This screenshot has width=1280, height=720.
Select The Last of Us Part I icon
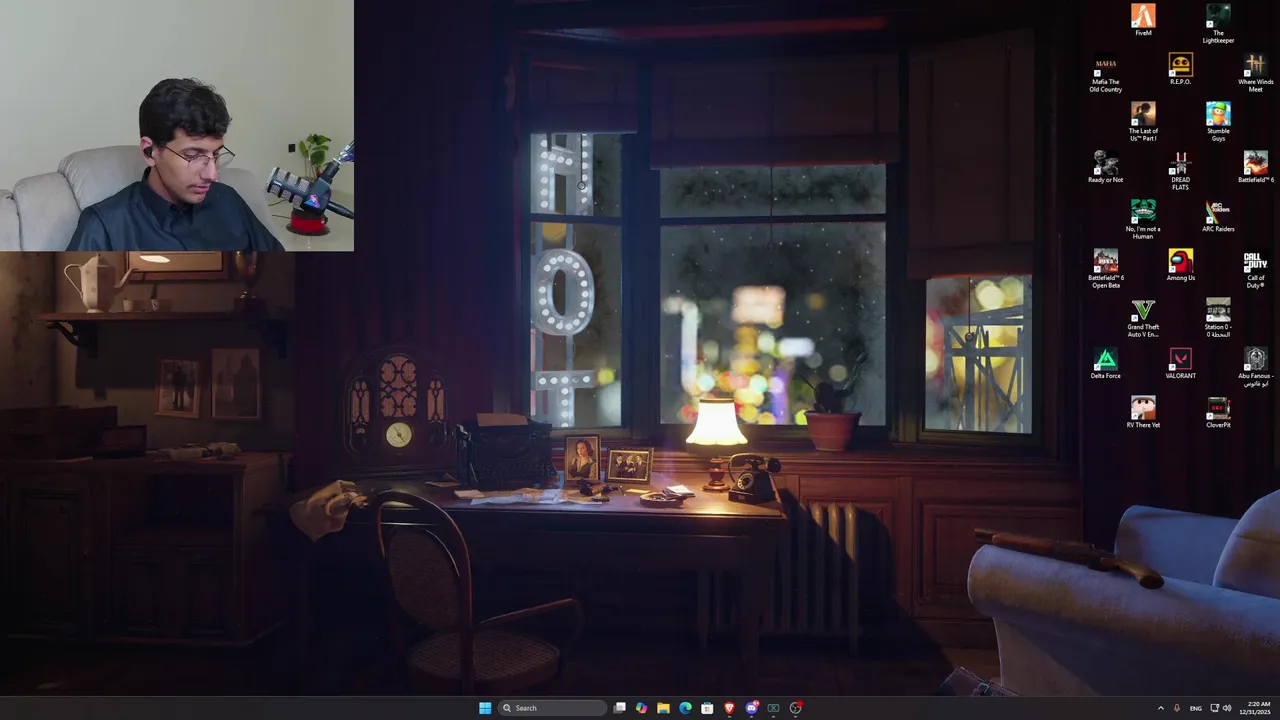pyautogui.click(x=1143, y=122)
